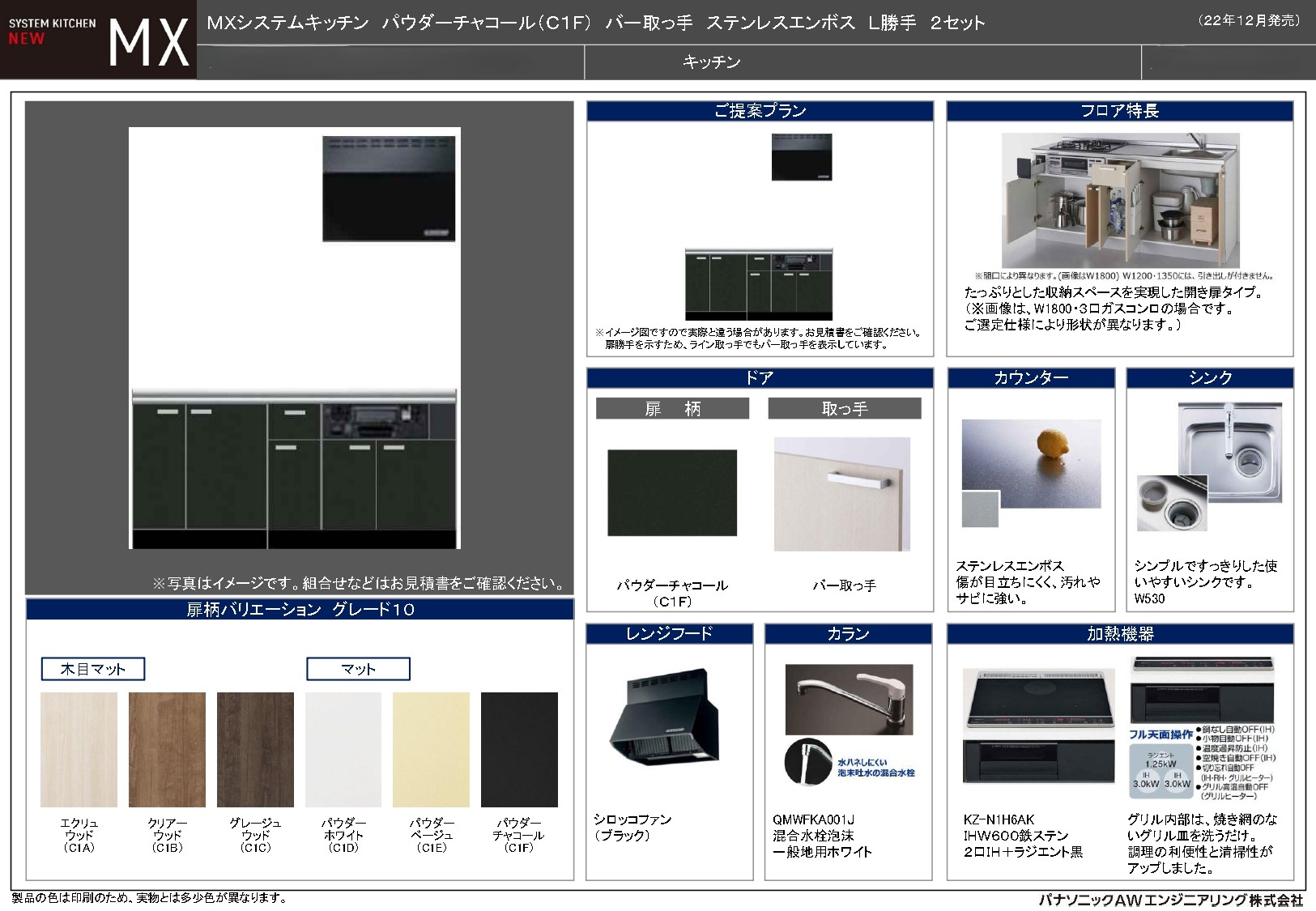Click the 木目マット category label
Image resolution: width=1316 pixels, height=911 pixels.
tap(93, 669)
